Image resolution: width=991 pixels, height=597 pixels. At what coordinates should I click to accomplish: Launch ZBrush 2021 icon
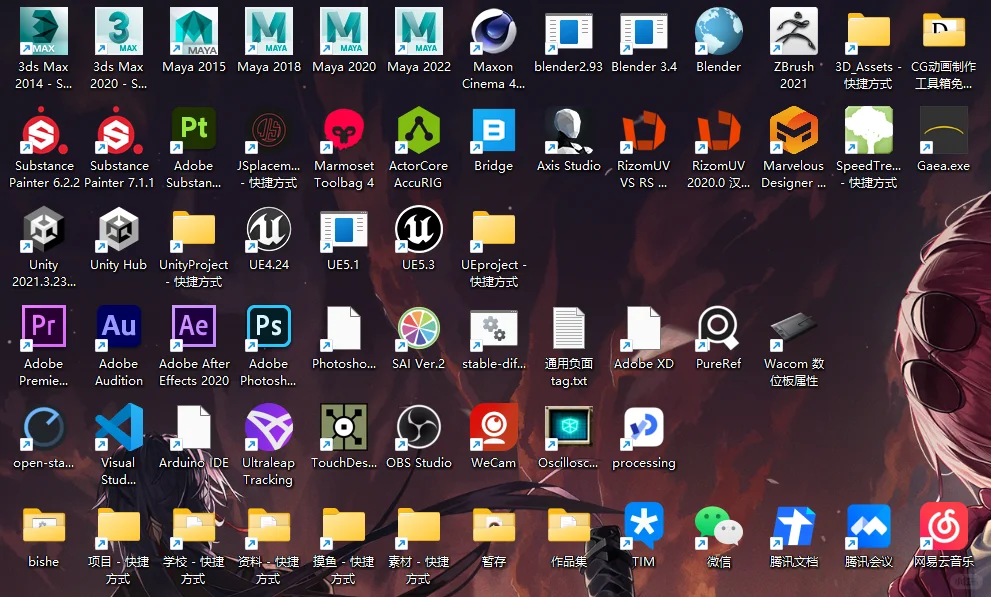794,31
